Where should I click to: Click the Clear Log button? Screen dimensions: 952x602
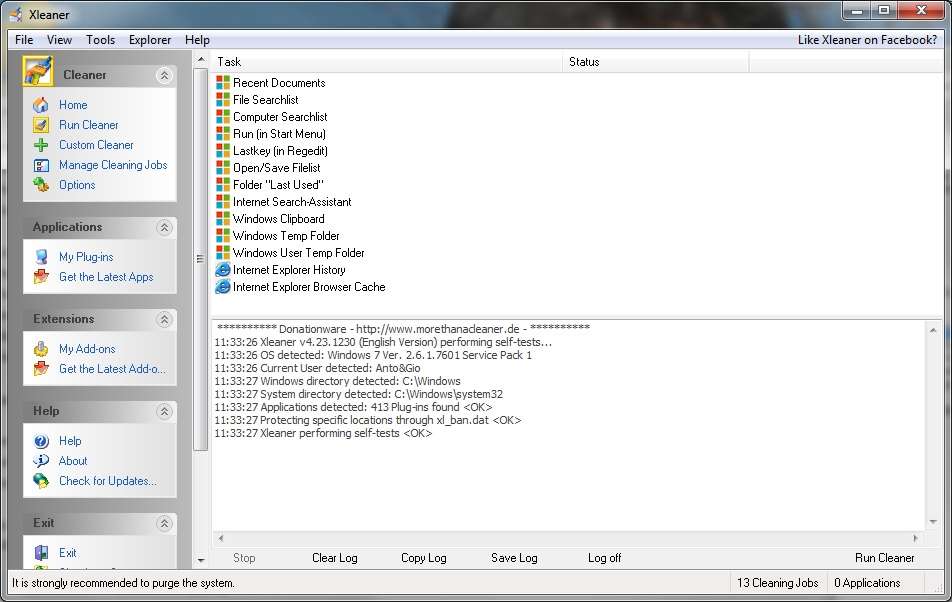pyautogui.click(x=335, y=558)
